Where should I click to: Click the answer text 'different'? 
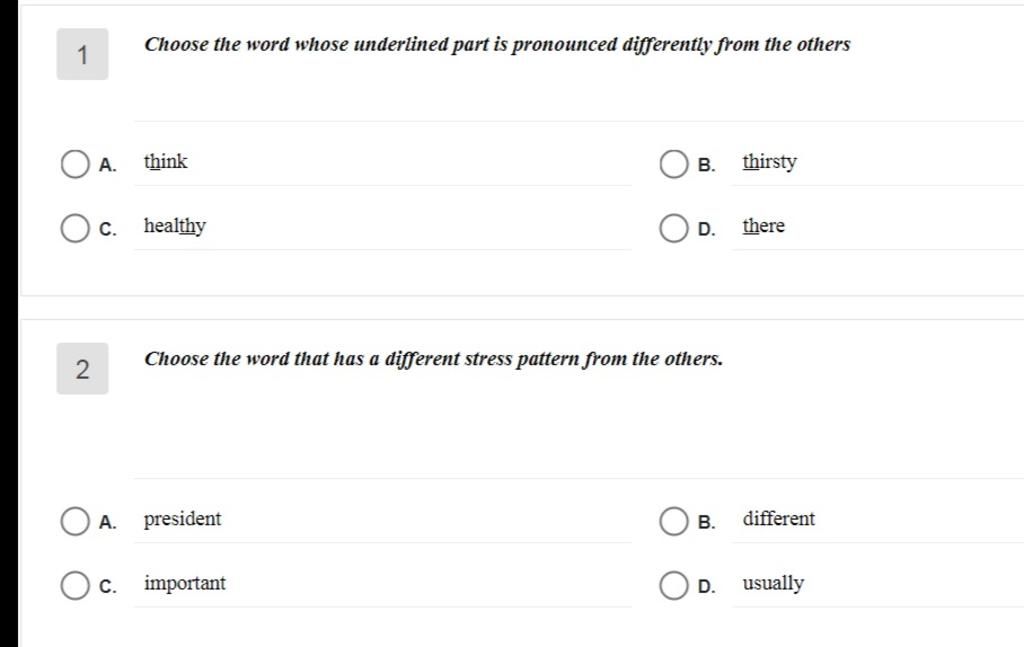tap(778, 518)
